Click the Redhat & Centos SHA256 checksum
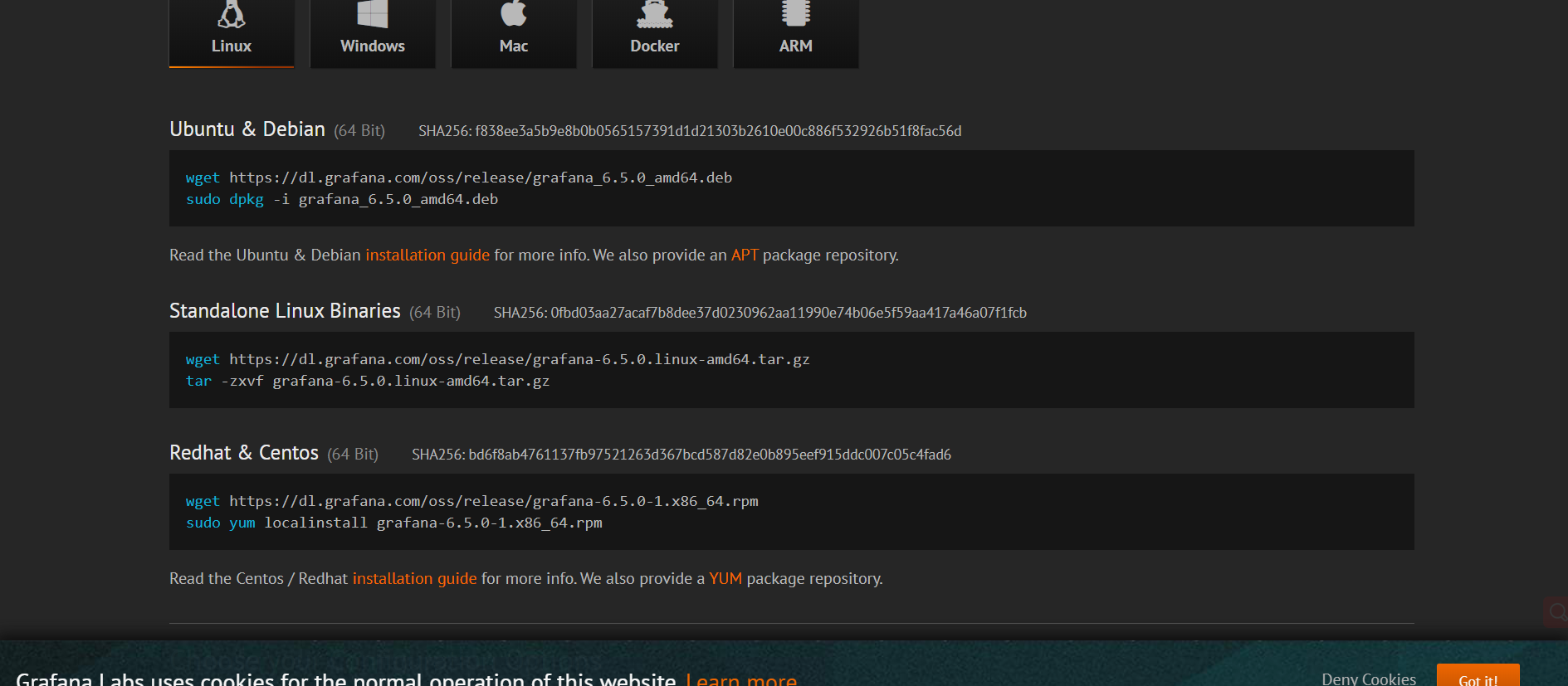The image size is (1568, 686). 681,455
